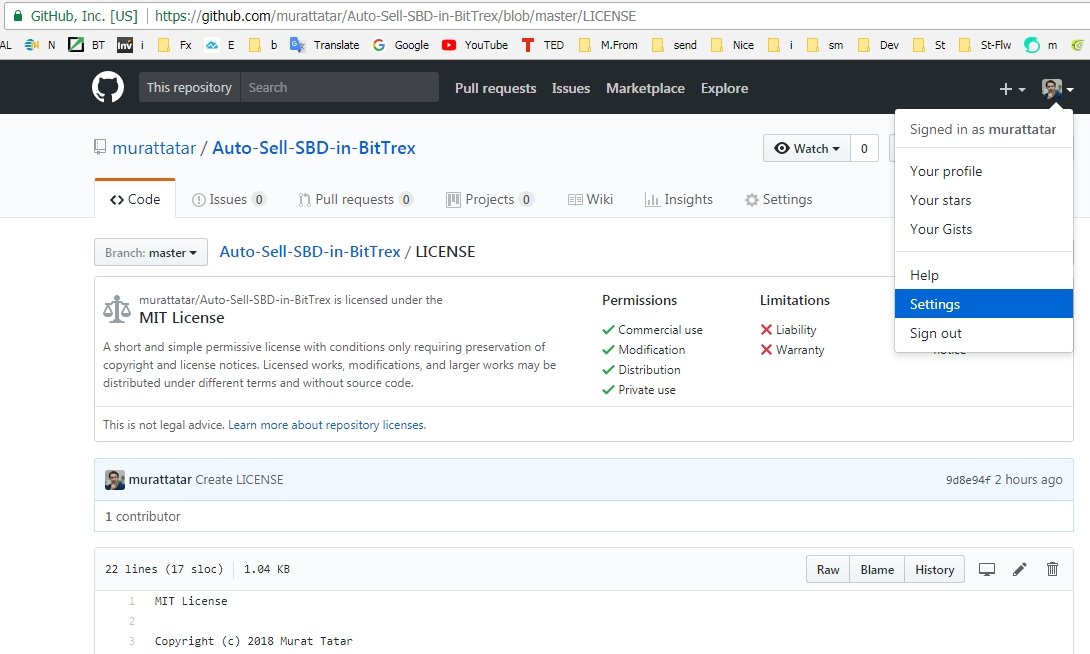Click the History button
The width and height of the screenshot is (1090, 654).
[934, 569]
